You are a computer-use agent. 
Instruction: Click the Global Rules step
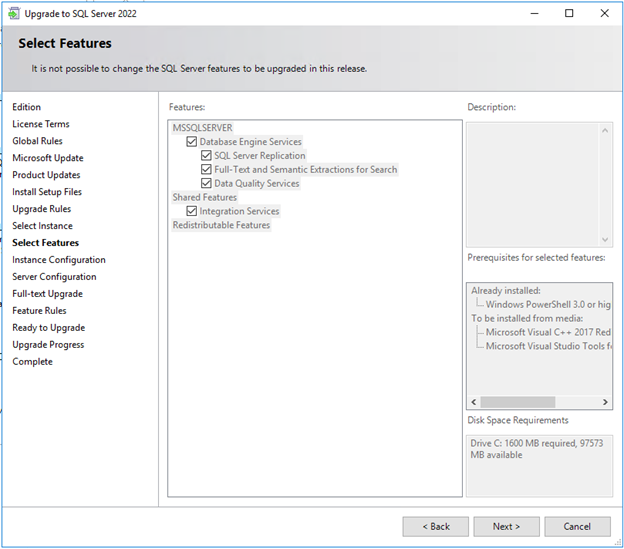[x=37, y=141]
